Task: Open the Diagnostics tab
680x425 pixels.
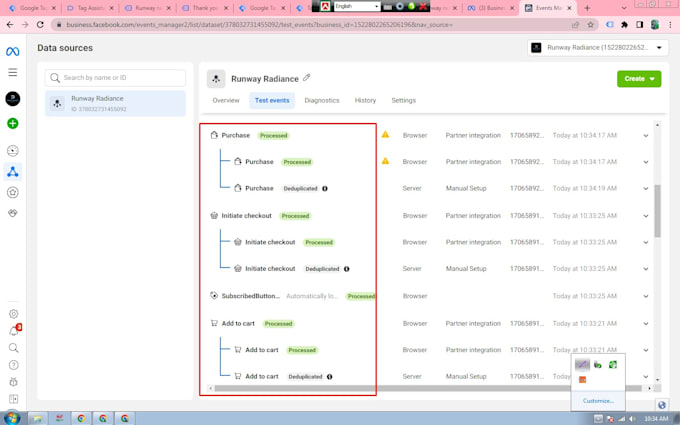Action: (322, 100)
